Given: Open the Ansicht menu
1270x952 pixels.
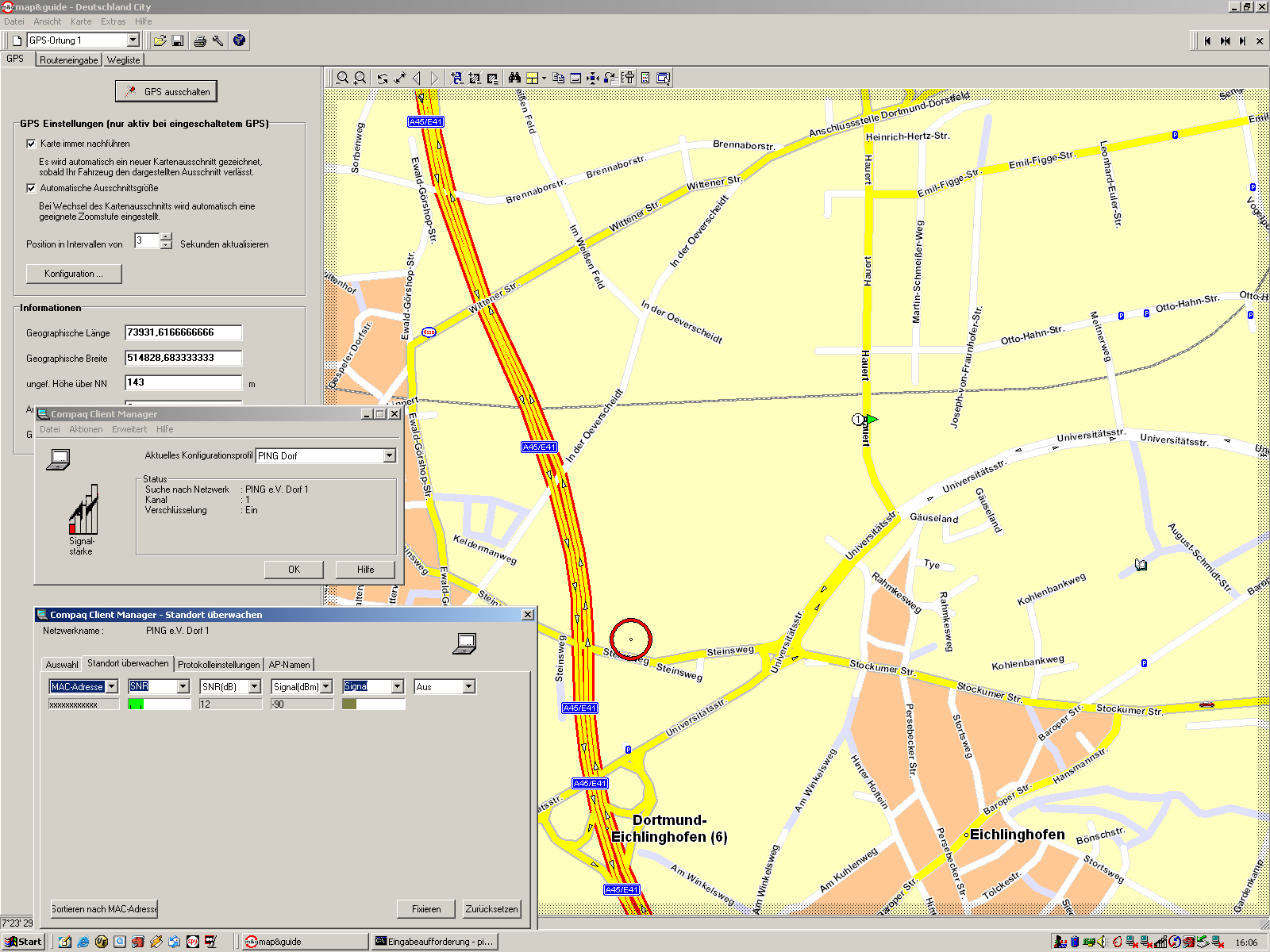Looking at the screenshot, I should coord(48,21).
